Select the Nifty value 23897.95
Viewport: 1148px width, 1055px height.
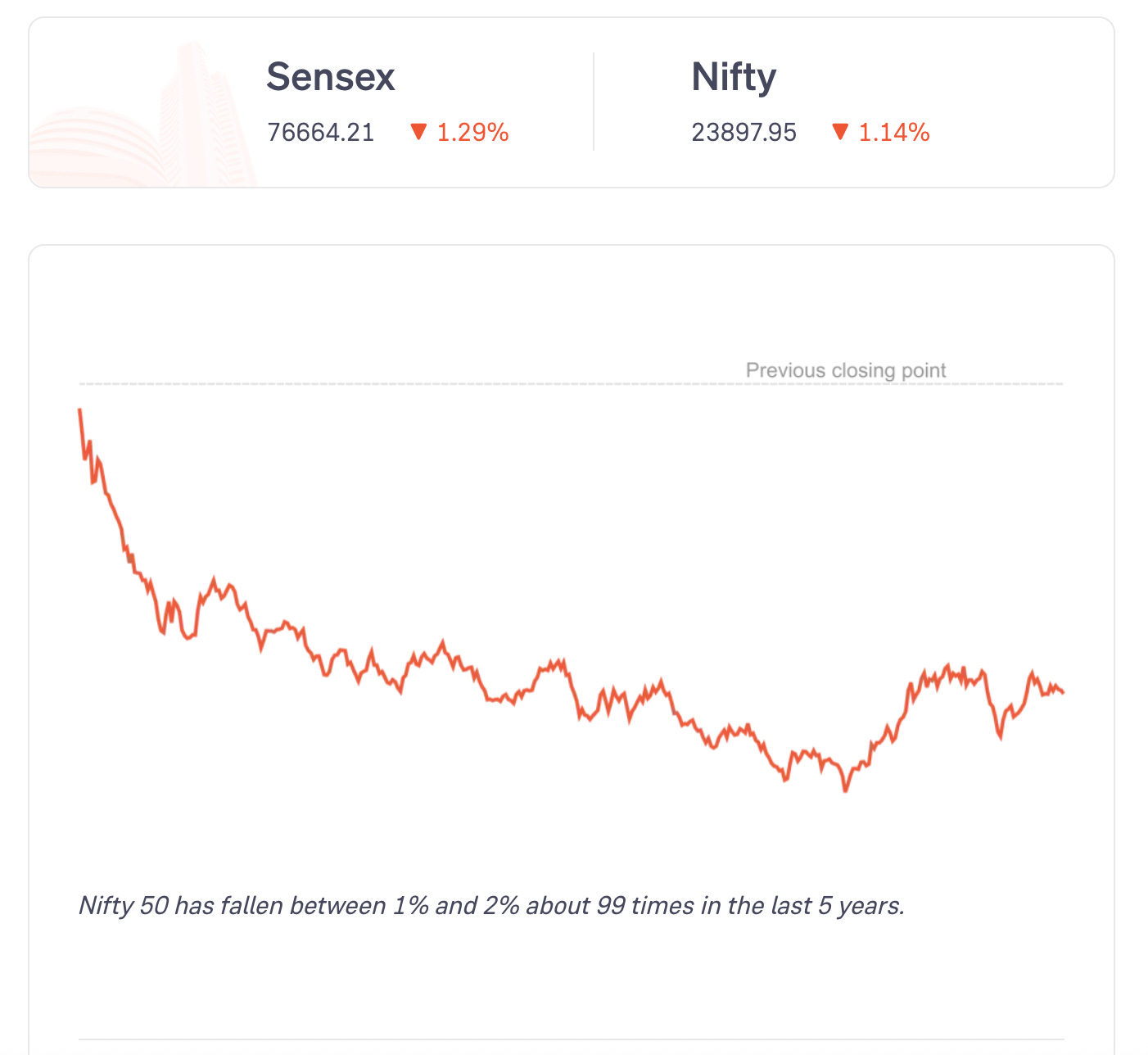pos(743,133)
